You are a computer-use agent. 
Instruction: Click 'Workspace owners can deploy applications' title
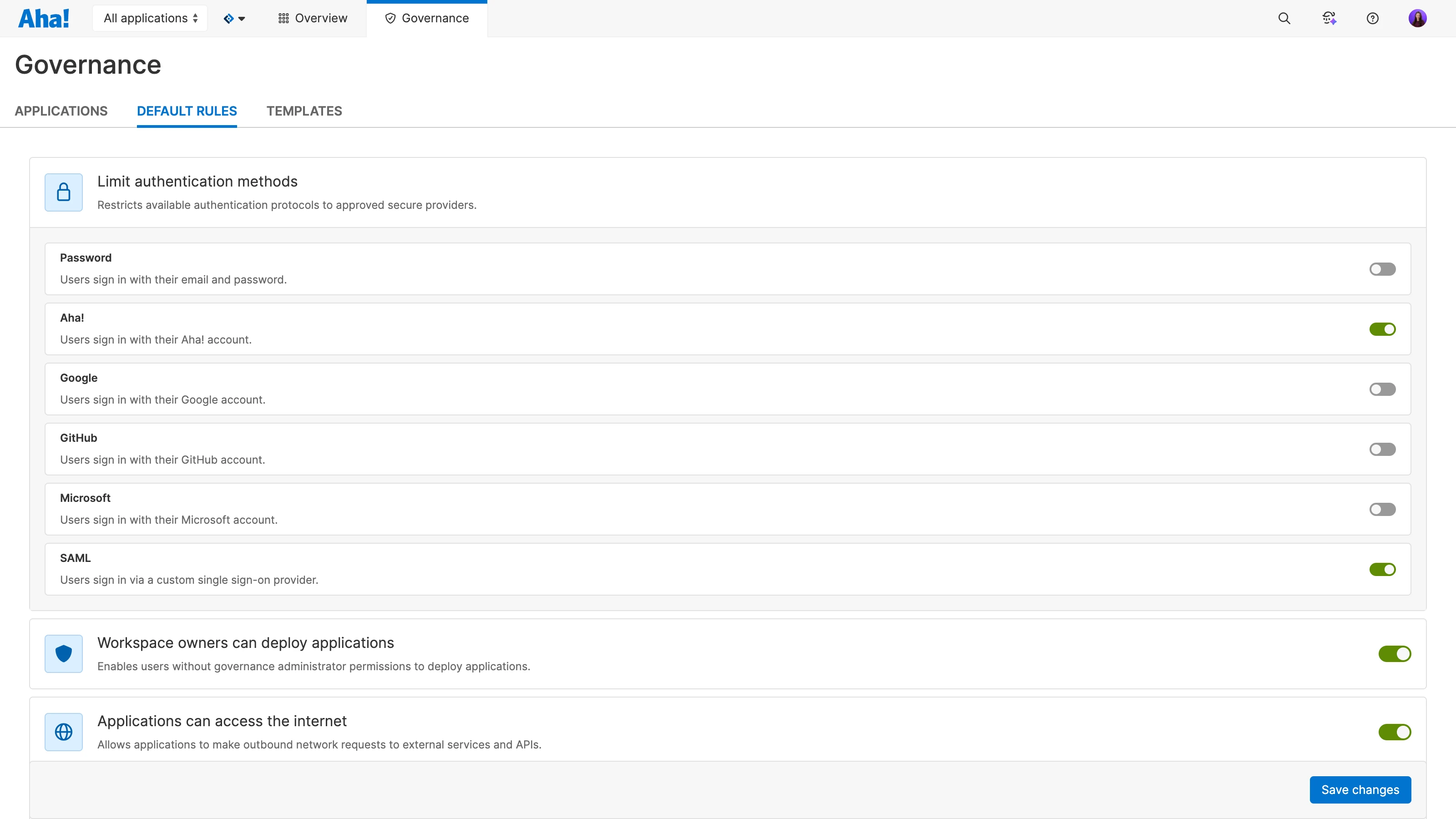click(x=246, y=642)
